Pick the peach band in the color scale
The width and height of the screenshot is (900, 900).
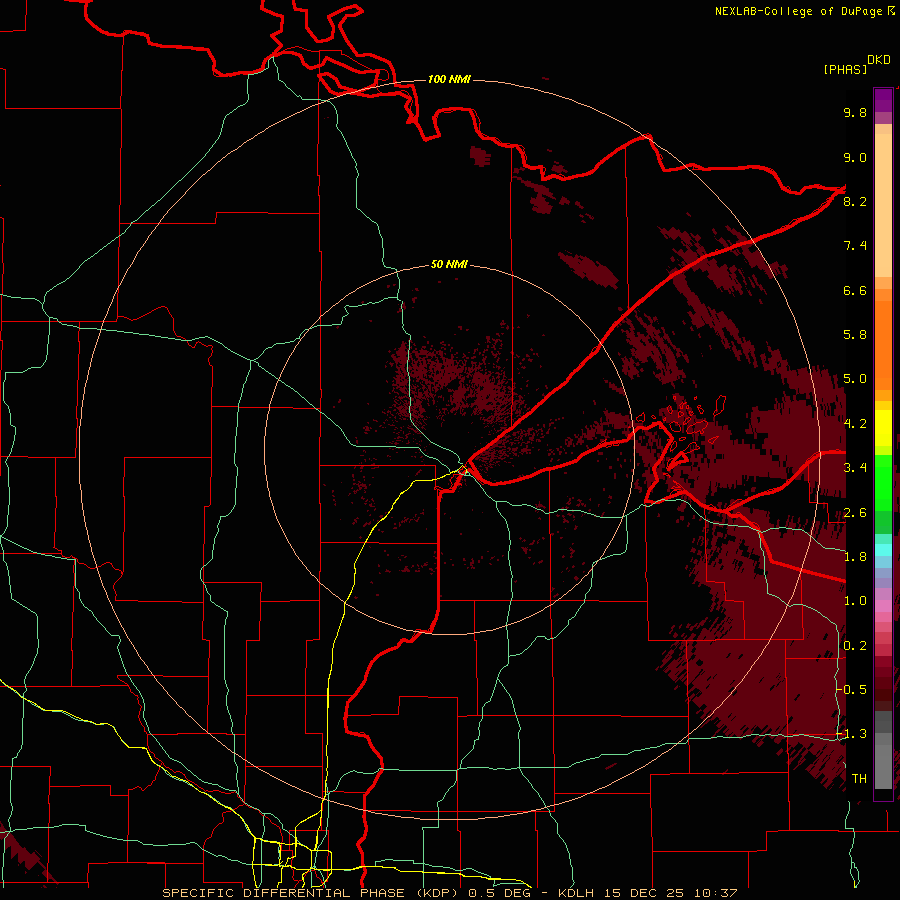[x=883, y=205]
